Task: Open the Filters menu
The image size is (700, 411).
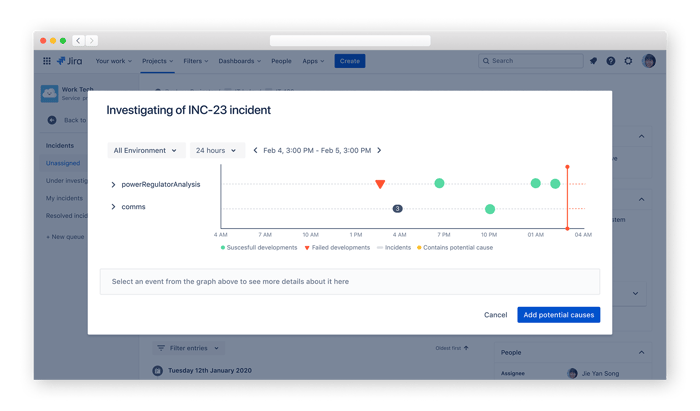Action: [196, 61]
